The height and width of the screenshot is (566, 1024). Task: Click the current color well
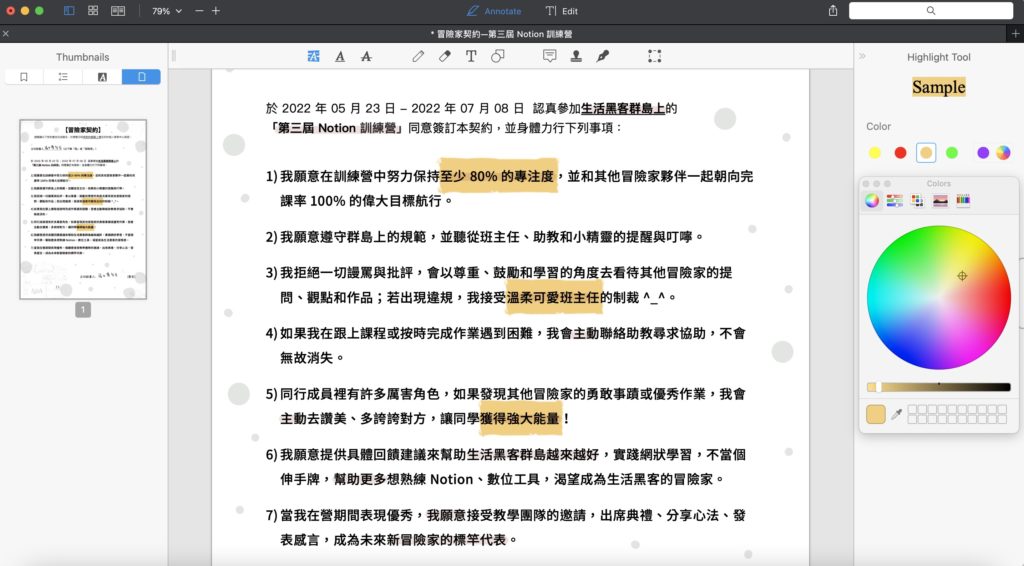[876, 414]
